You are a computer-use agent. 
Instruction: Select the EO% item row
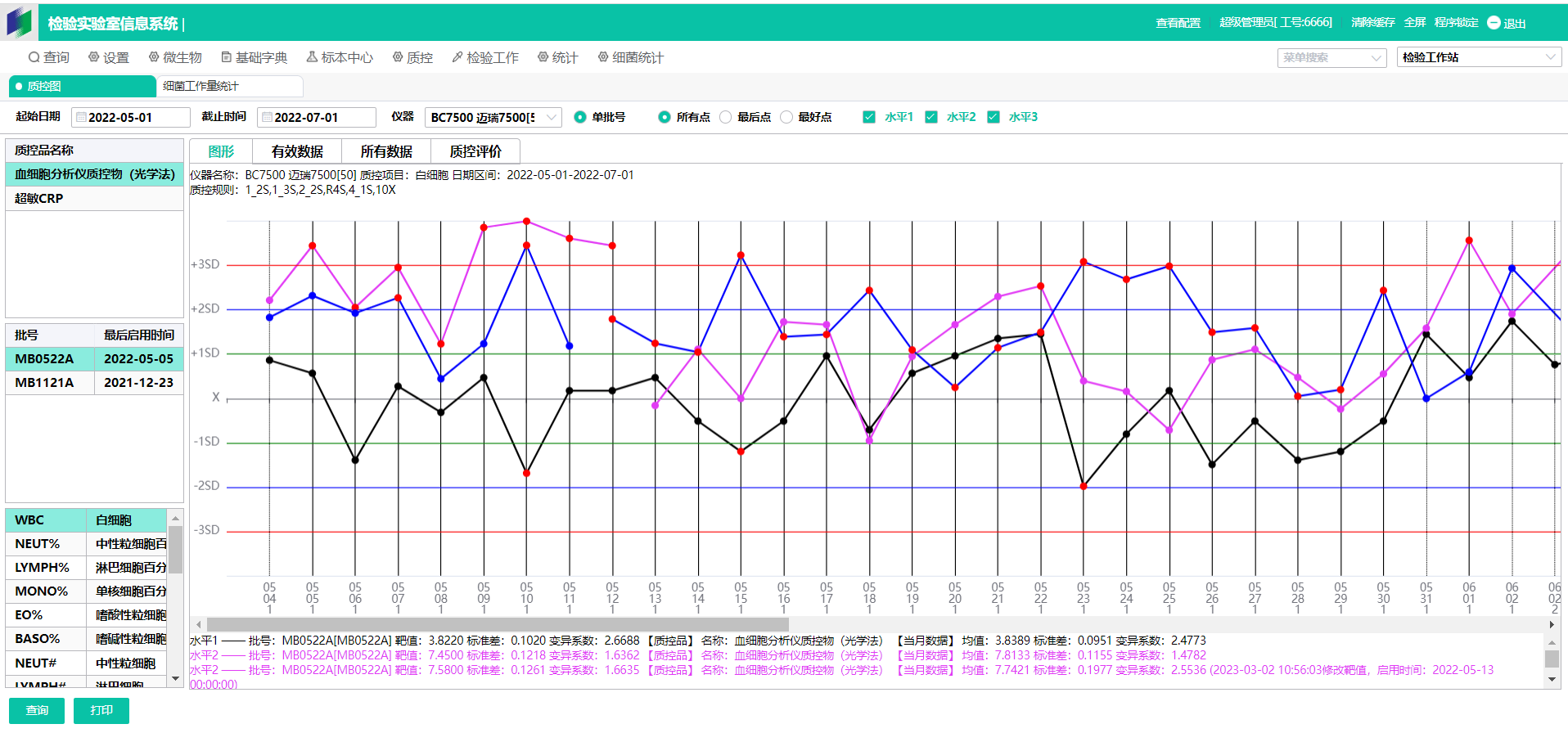point(87,614)
